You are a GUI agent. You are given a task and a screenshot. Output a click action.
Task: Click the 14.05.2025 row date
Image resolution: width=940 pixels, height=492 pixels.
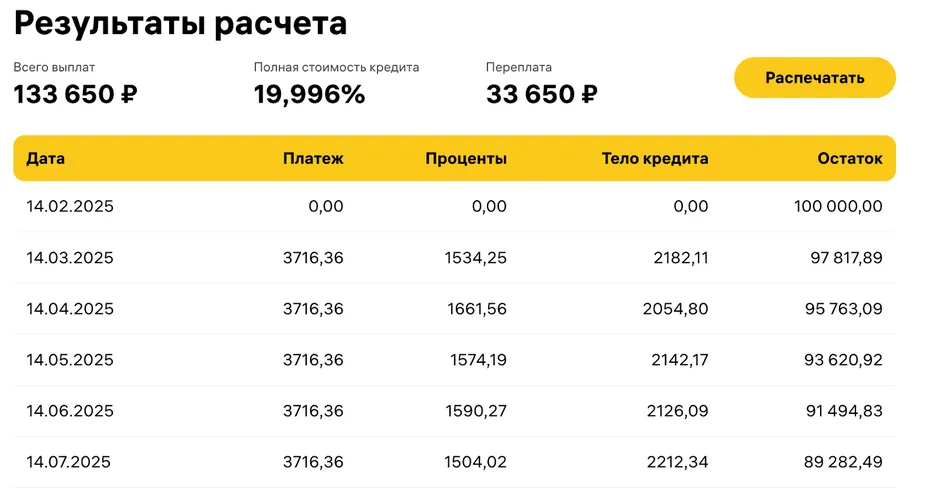coord(70,360)
